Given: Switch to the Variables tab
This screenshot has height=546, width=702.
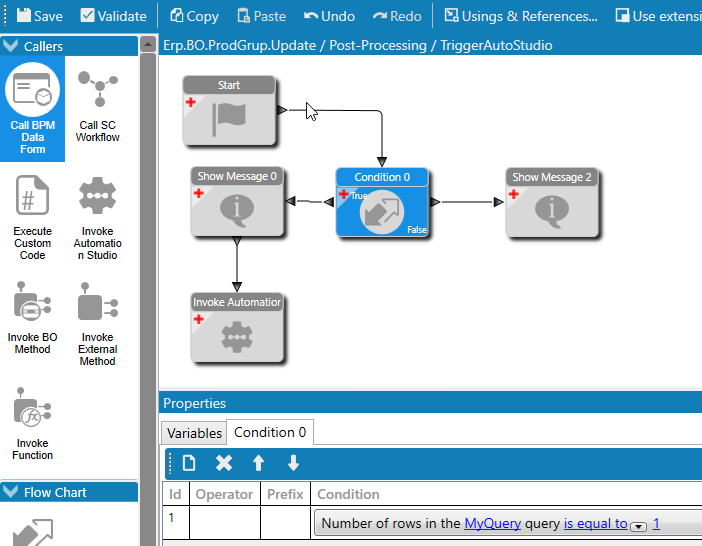Looking at the screenshot, I should click(194, 433).
